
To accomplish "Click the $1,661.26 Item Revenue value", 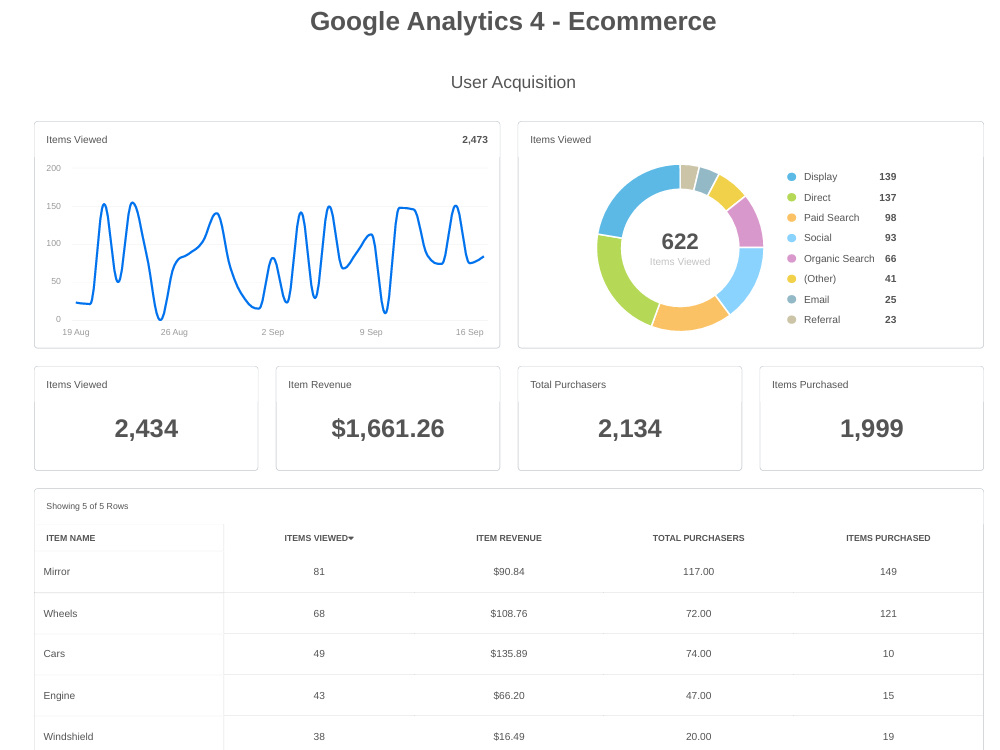I will tap(388, 429).
